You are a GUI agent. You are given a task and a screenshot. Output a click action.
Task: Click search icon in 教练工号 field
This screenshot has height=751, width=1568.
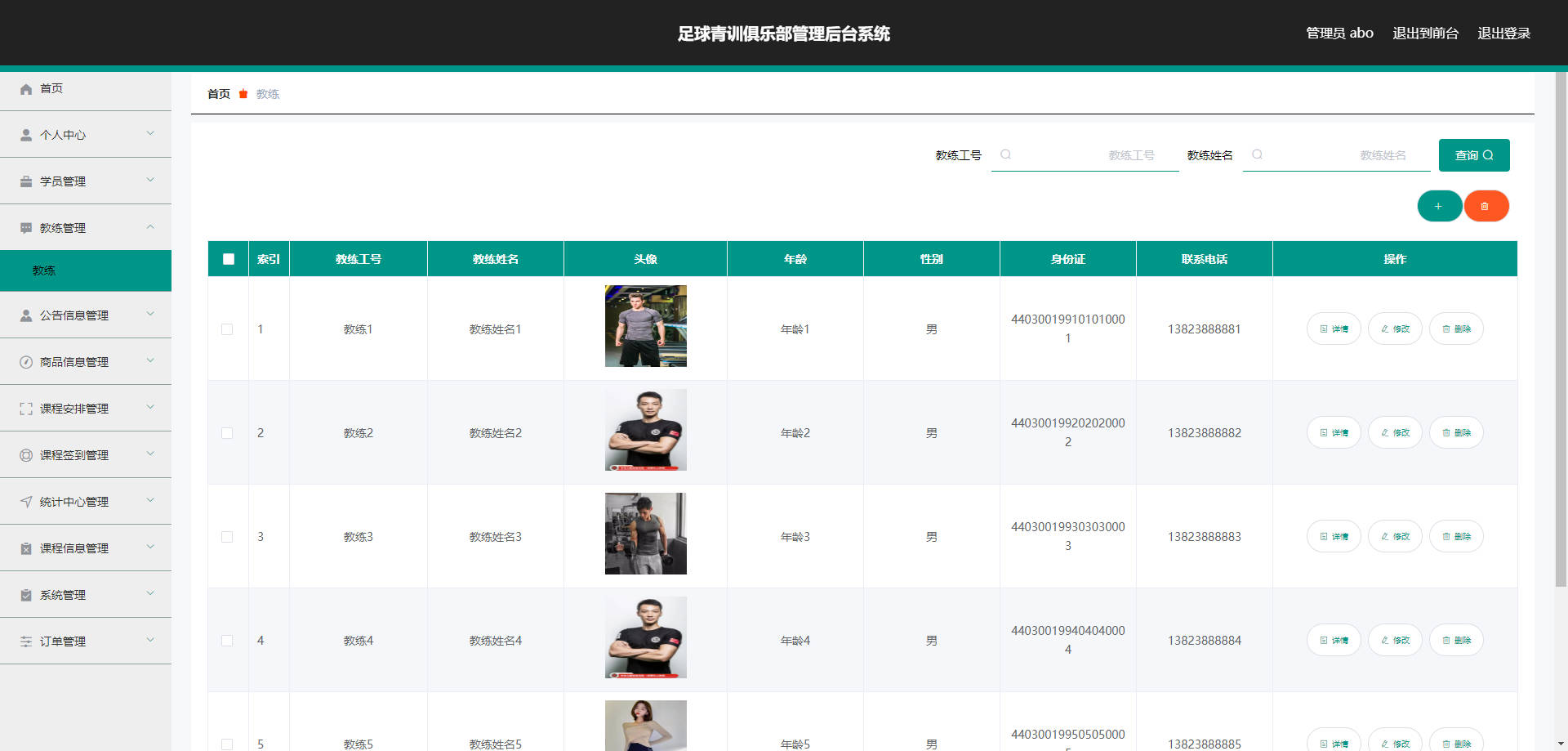pyautogui.click(x=1006, y=154)
